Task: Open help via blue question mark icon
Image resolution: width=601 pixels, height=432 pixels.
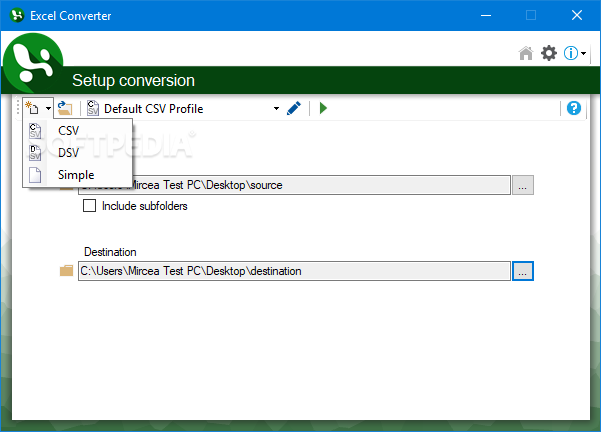Action: tap(574, 108)
